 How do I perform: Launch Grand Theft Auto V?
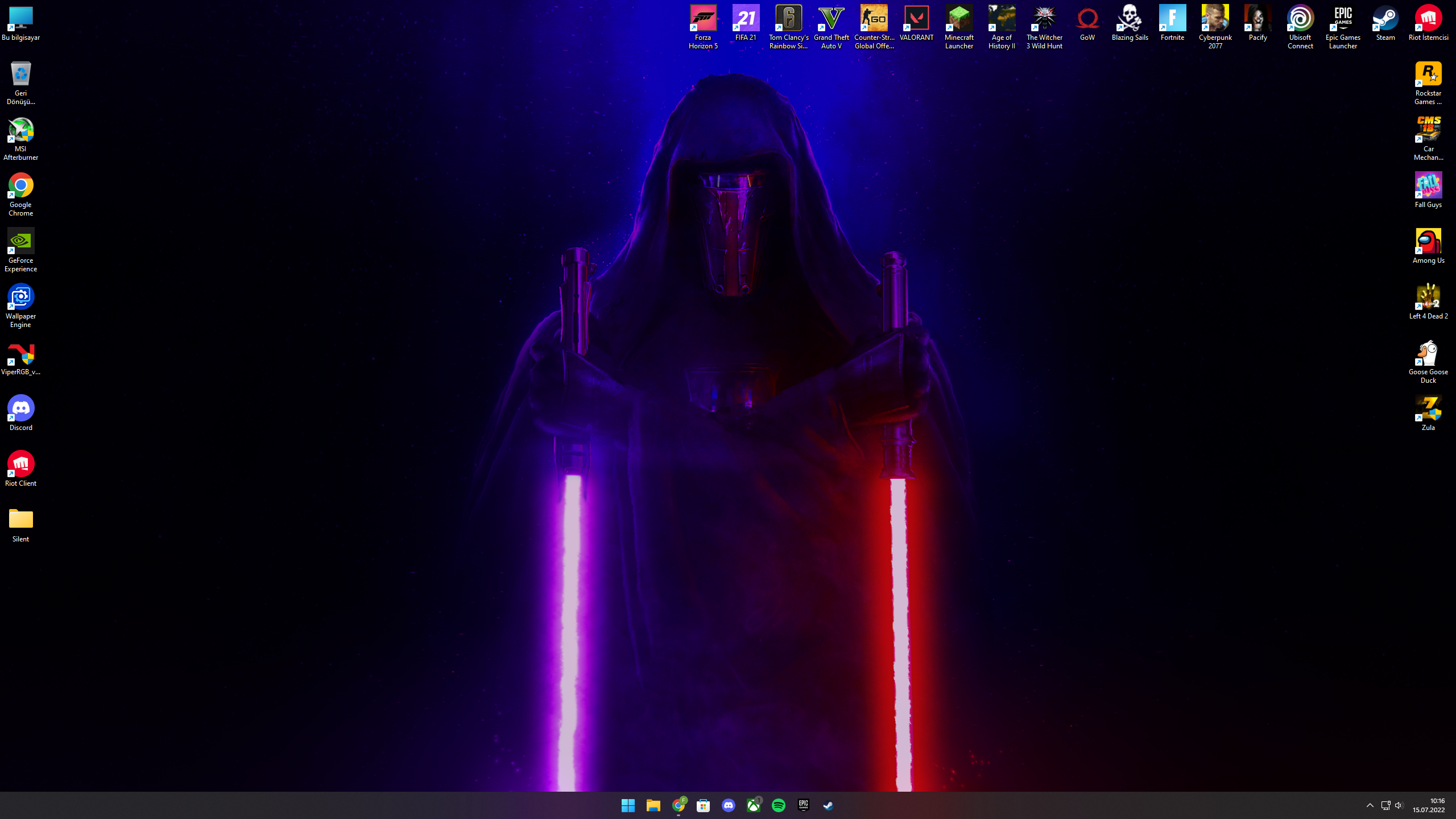click(831, 27)
